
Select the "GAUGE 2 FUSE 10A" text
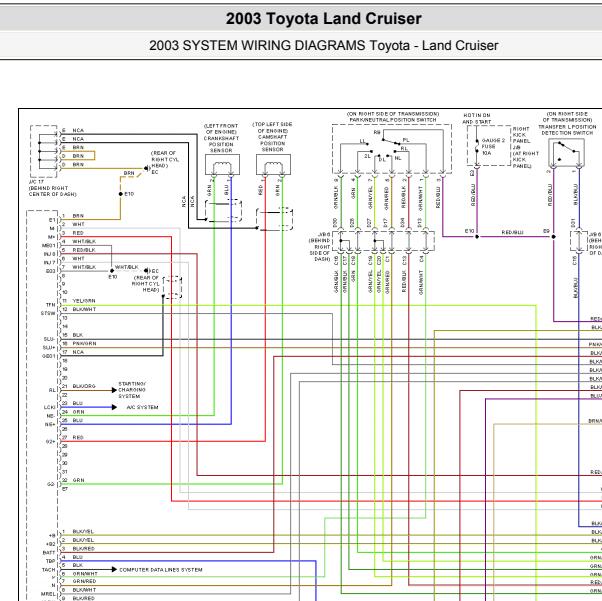(493, 147)
